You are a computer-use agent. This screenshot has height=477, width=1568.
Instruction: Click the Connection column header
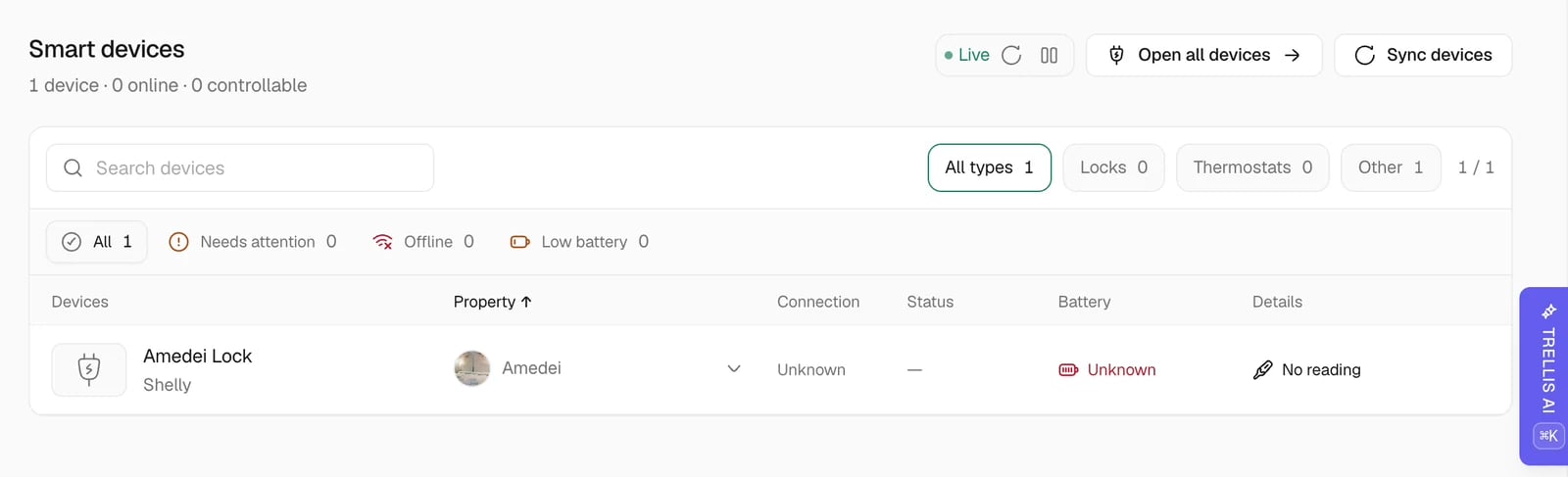click(818, 302)
